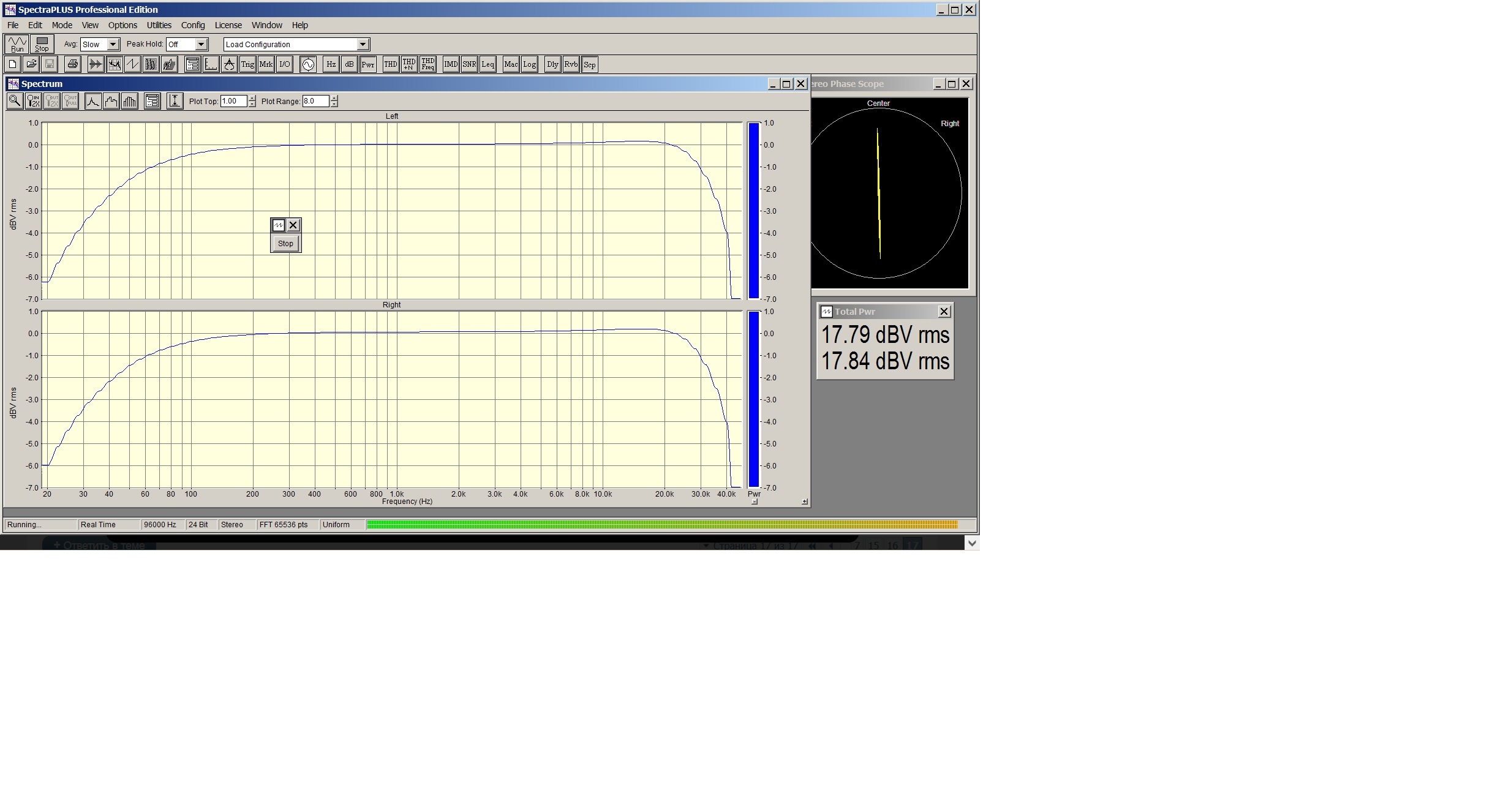Open the Peak Hold dropdown

pos(201,44)
